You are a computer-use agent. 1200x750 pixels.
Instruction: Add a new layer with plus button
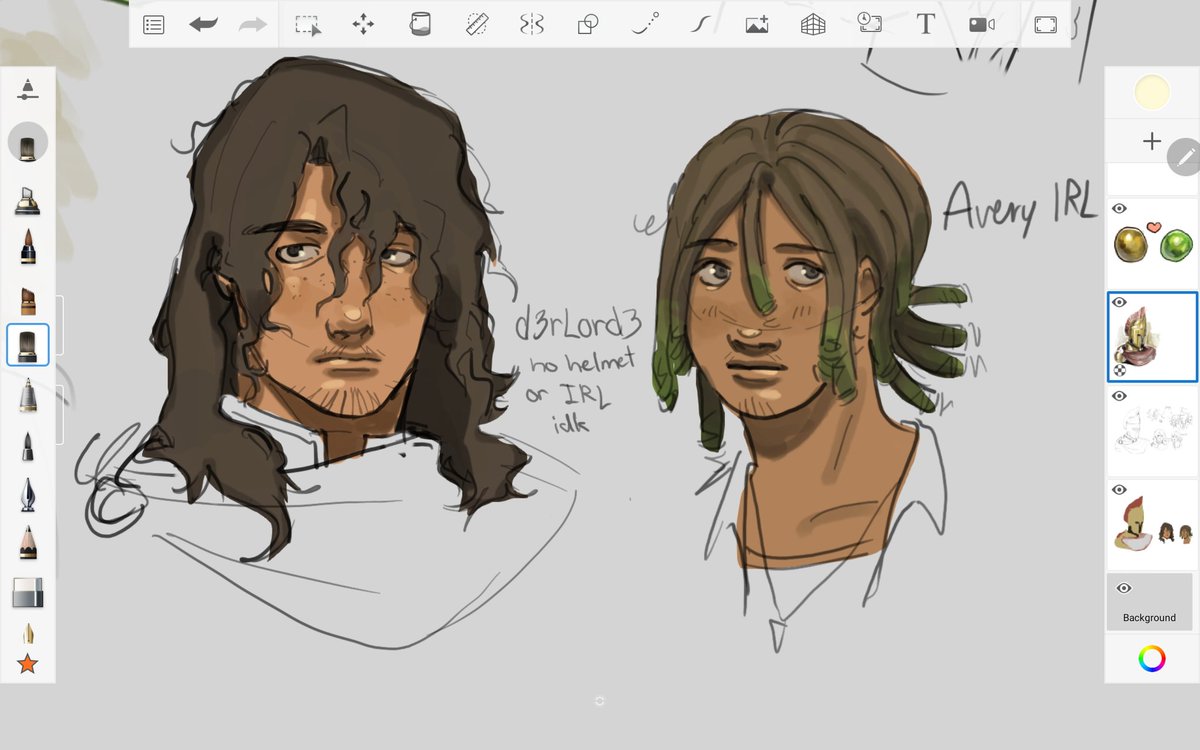tap(1152, 141)
